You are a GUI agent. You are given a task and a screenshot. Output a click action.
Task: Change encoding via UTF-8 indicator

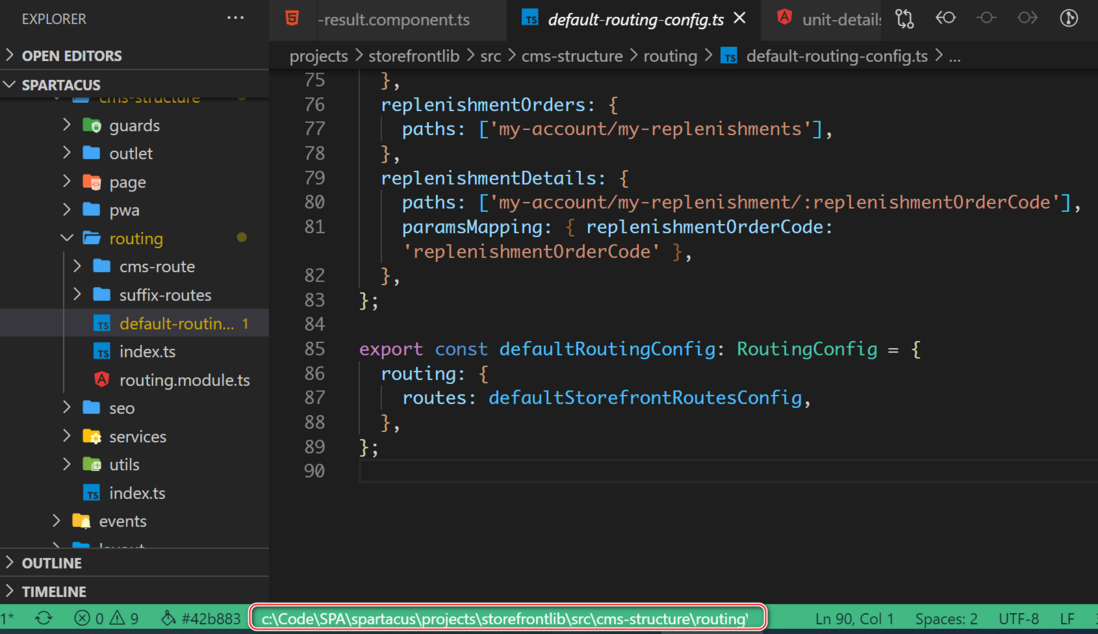[x=1019, y=619]
